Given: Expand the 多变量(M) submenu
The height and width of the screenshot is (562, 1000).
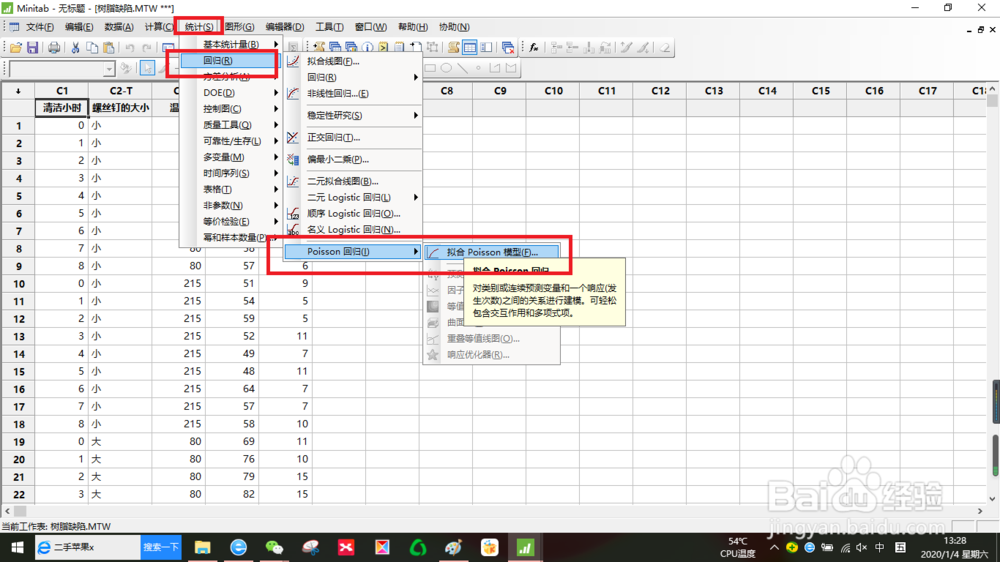Looking at the screenshot, I should coord(231,157).
